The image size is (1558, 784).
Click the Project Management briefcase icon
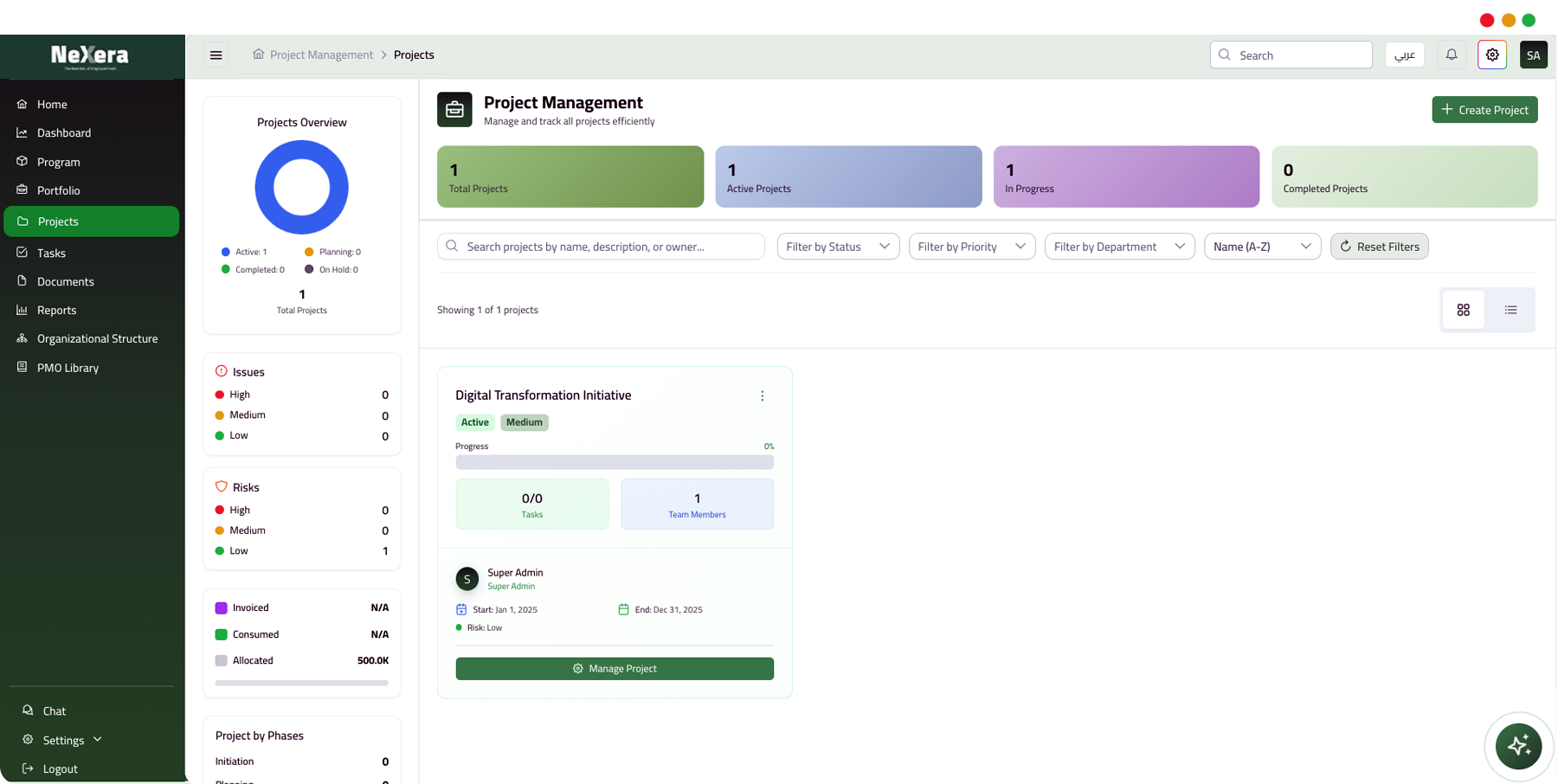click(454, 110)
